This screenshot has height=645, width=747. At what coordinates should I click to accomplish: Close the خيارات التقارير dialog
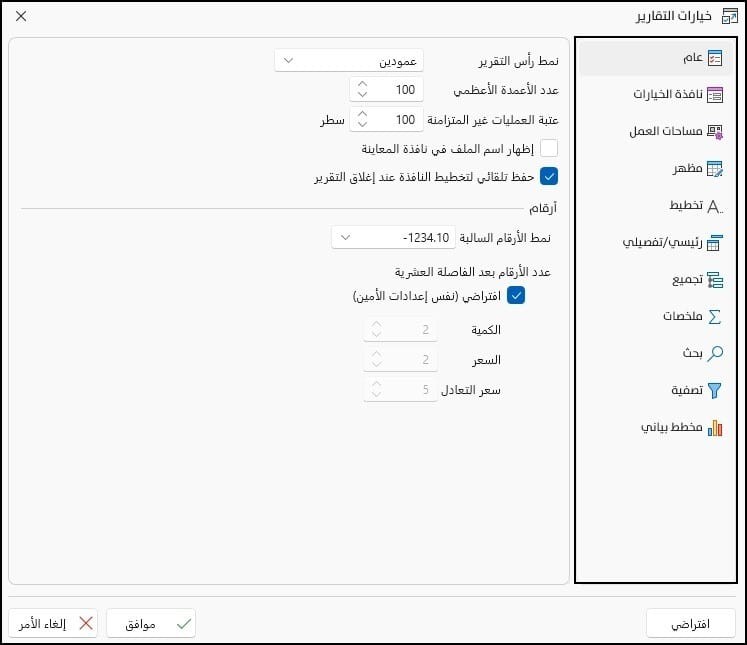coord(21,16)
